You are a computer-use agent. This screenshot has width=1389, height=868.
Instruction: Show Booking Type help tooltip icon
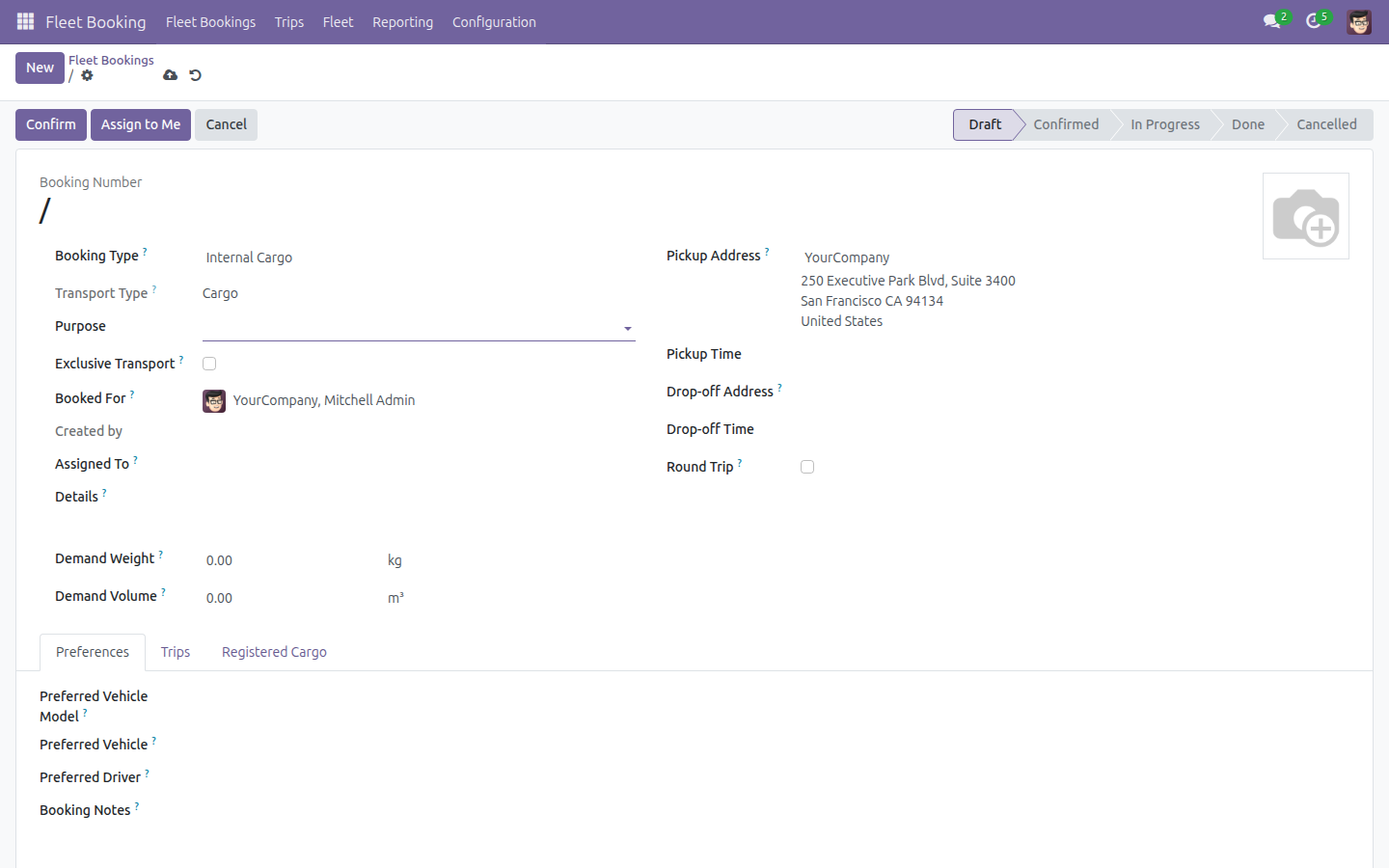pyautogui.click(x=145, y=251)
